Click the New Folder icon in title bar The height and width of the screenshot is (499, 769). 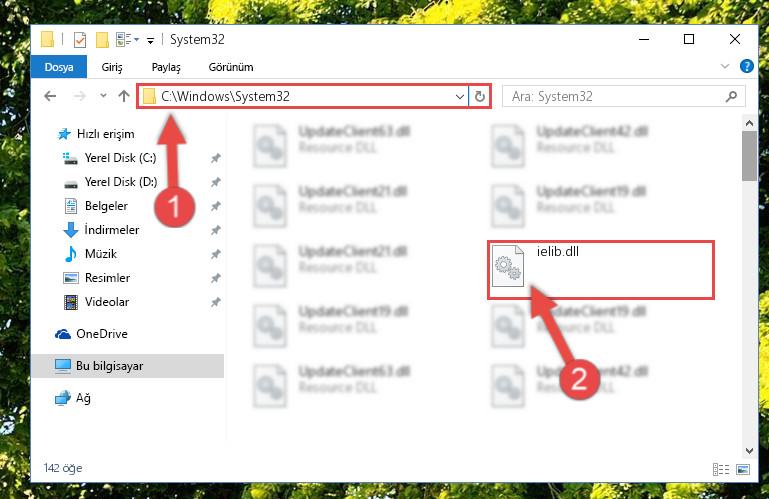pyautogui.click(x=102, y=40)
